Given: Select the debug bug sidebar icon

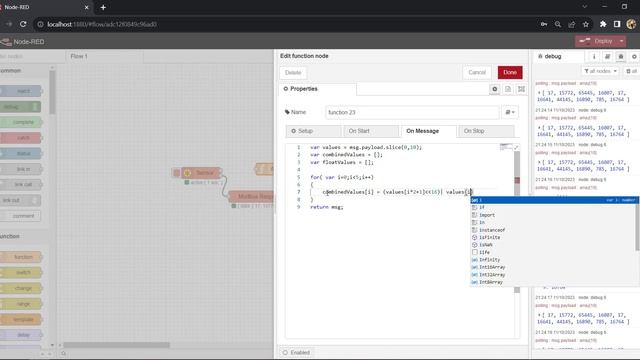Looking at the screenshot, I should point(621,57).
